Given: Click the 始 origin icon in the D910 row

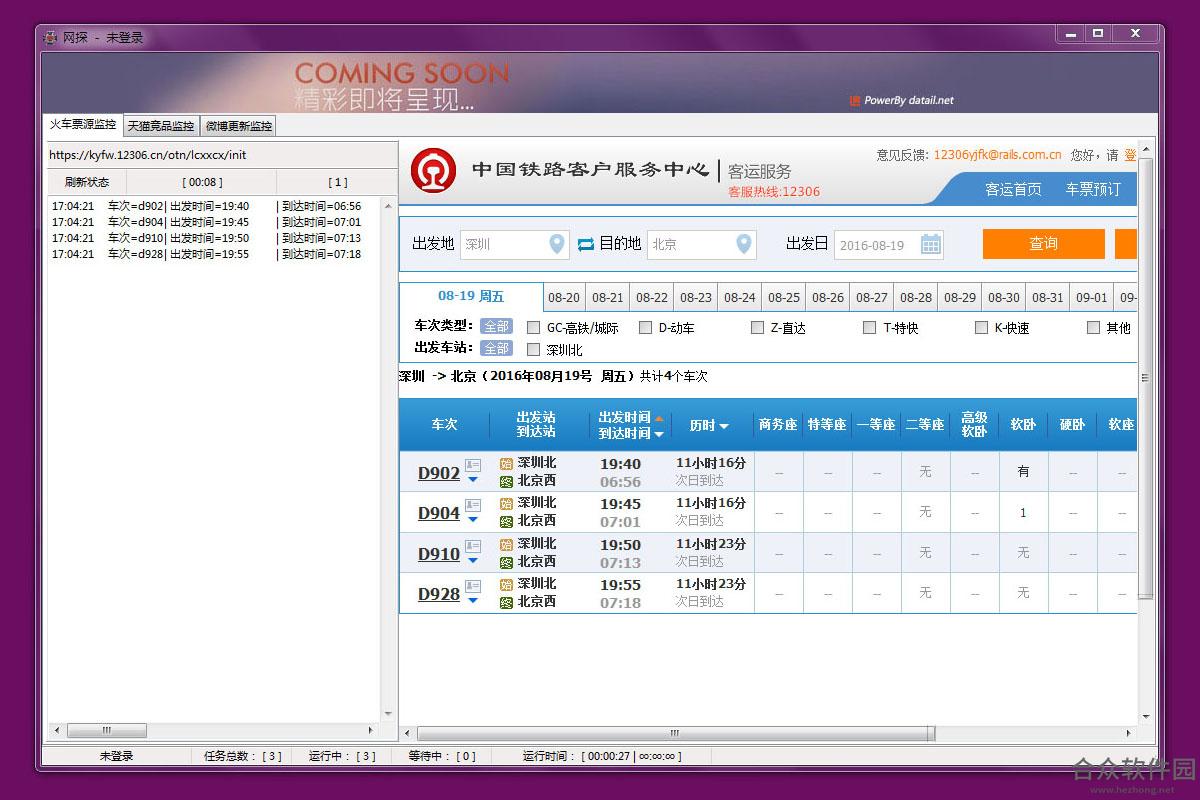Looking at the screenshot, I should click(x=506, y=544).
